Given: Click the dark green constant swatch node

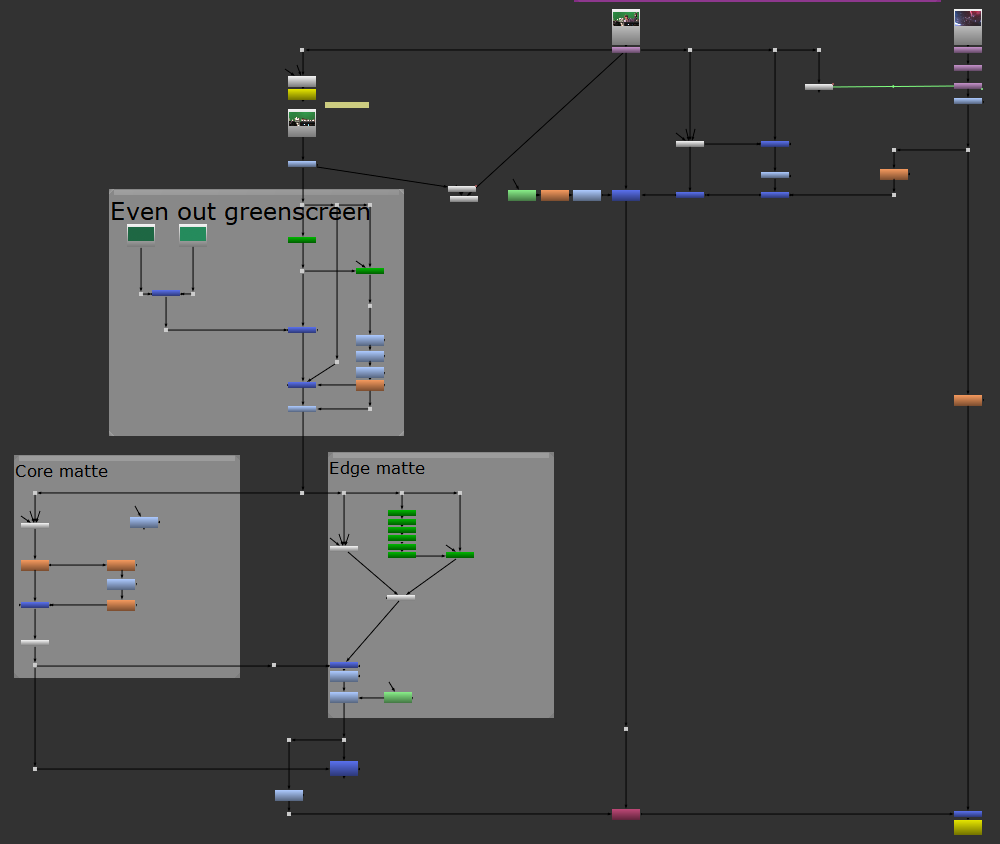Looking at the screenshot, I should click(141, 234).
